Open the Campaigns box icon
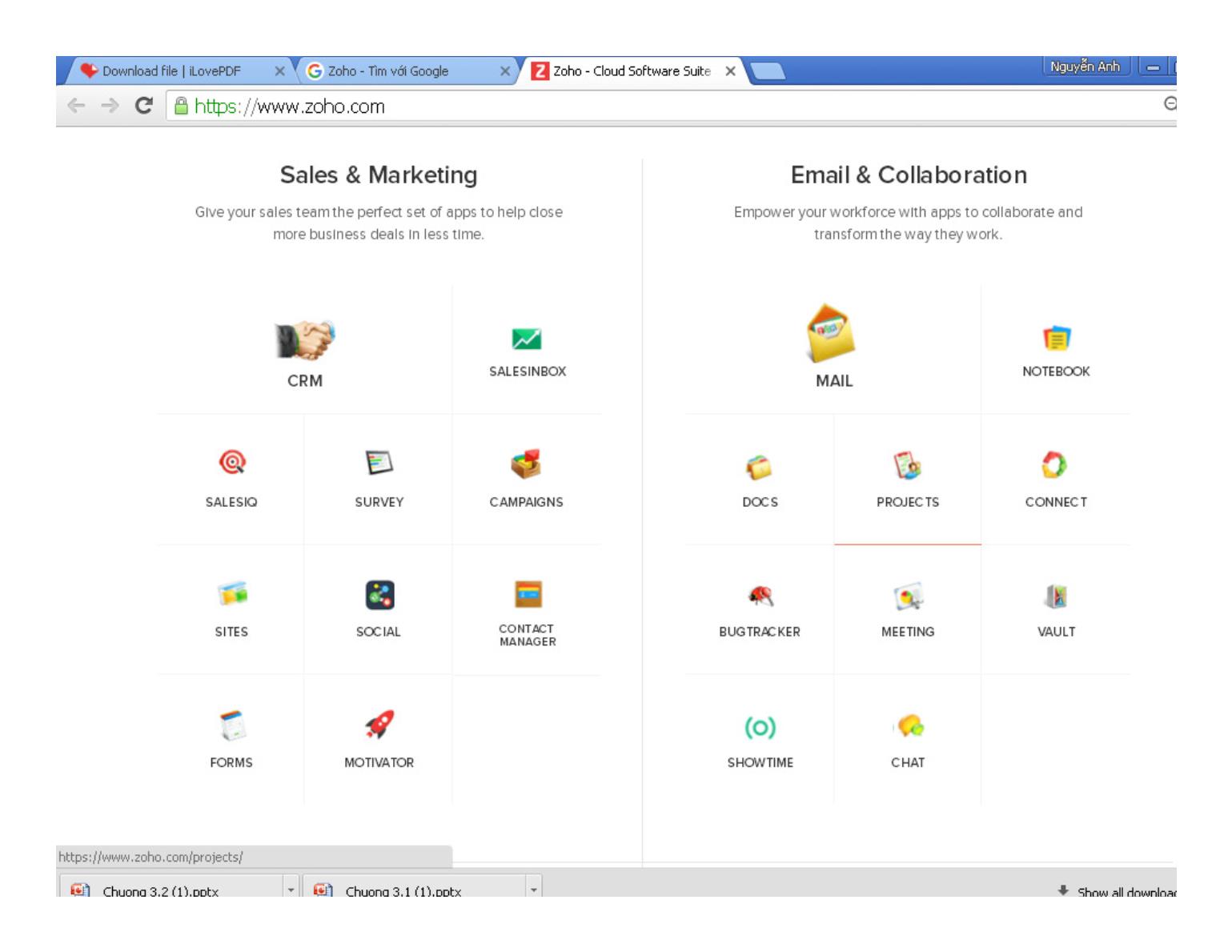The image size is (1232, 952). coord(526,463)
